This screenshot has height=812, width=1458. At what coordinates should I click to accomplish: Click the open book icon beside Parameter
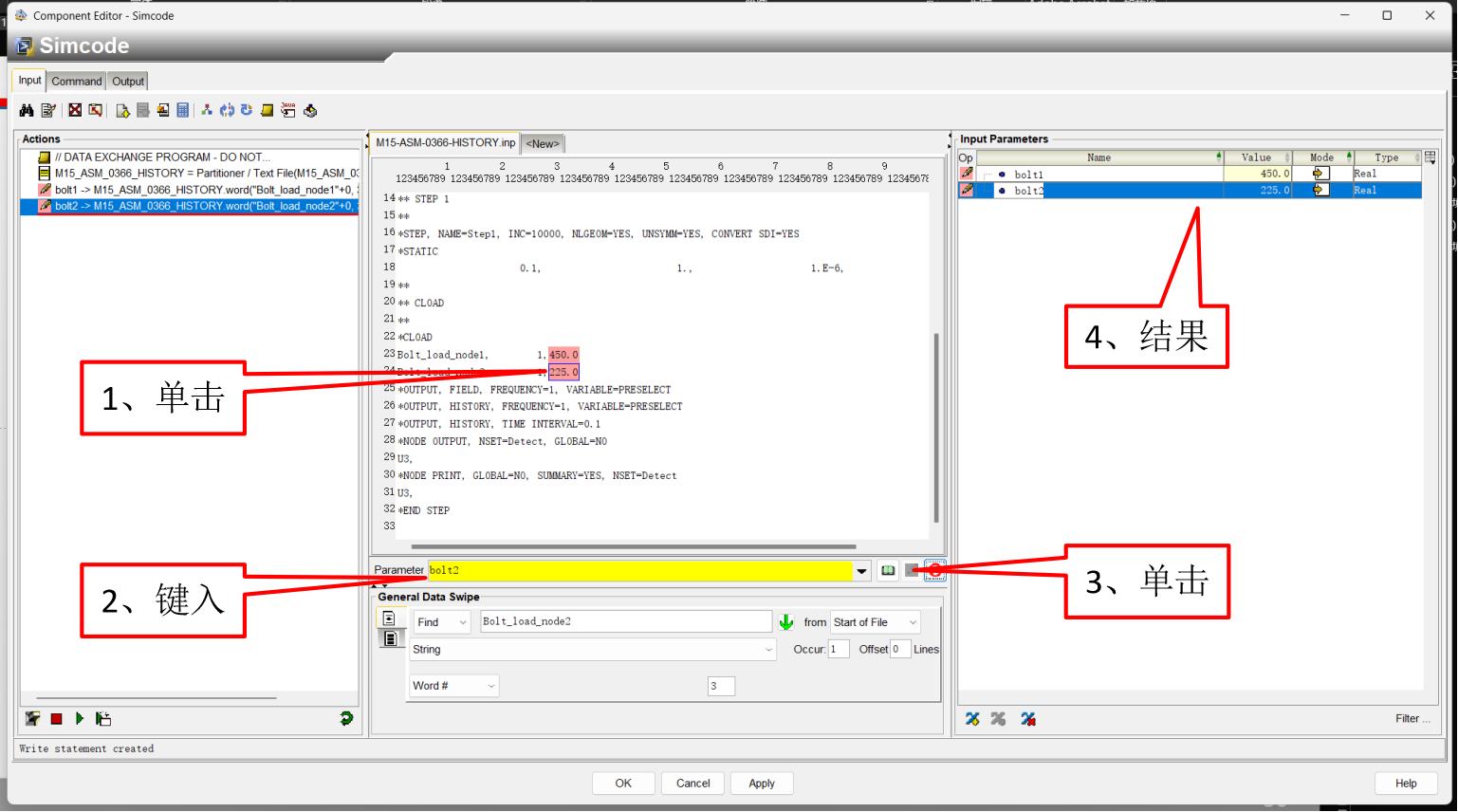(888, 570)
